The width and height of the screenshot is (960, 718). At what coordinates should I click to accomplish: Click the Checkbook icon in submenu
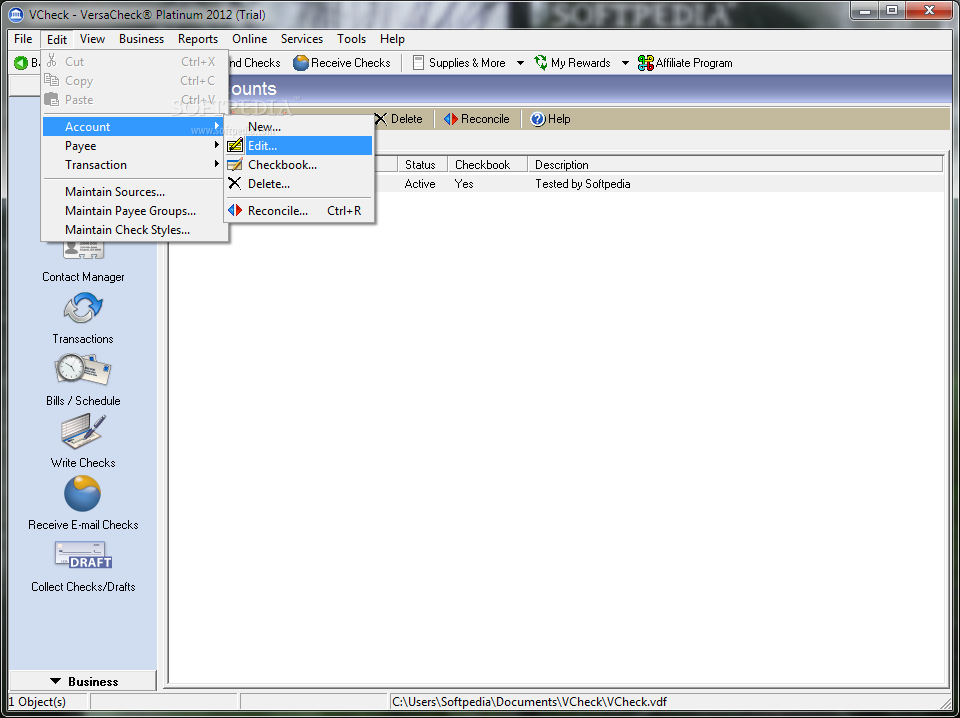pos(235,165)
